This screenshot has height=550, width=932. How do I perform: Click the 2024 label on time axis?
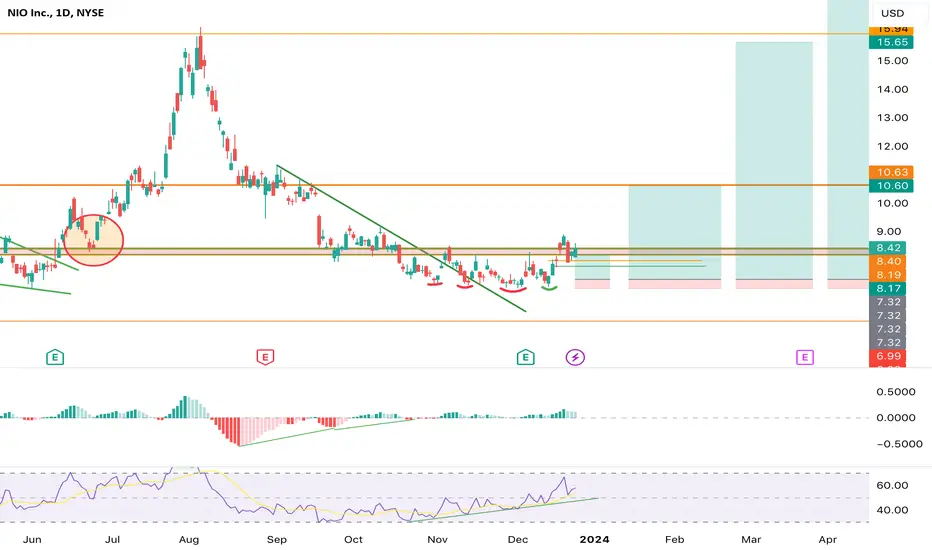(x=594, y=540)
